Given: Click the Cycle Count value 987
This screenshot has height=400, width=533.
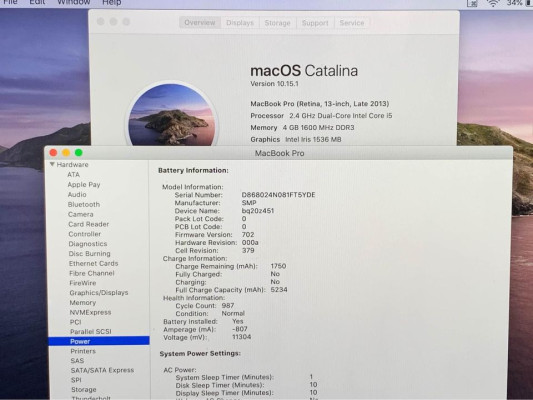Looking at the screenshot, I should 228,306.
